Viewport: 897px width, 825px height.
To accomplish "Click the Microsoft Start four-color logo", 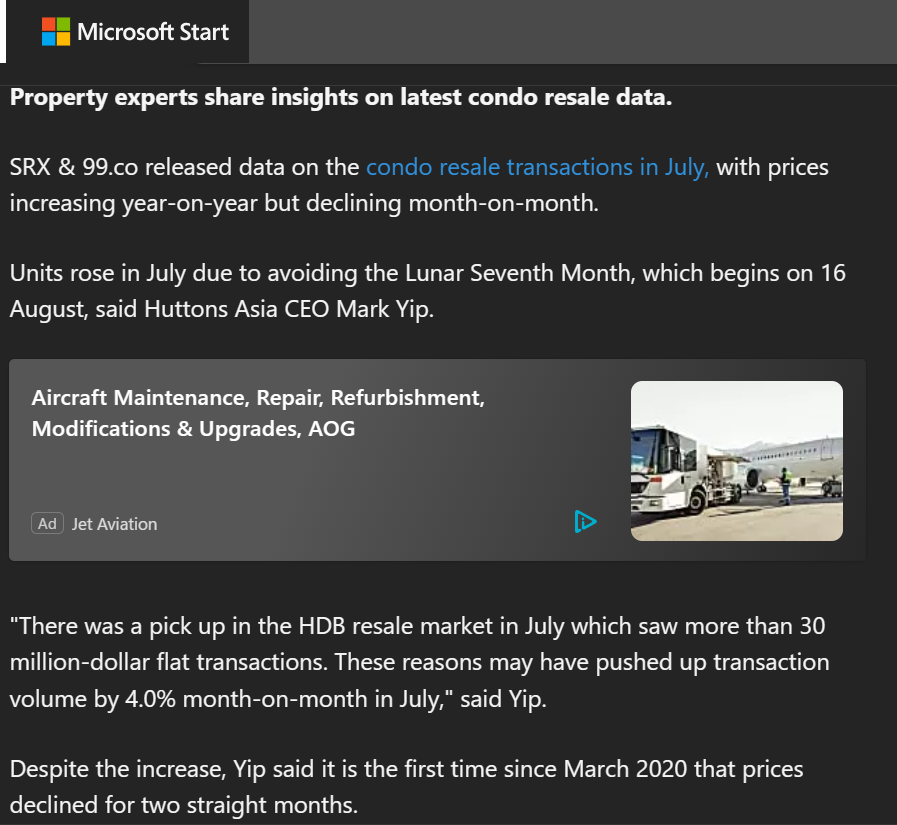I will pos(56,31).
